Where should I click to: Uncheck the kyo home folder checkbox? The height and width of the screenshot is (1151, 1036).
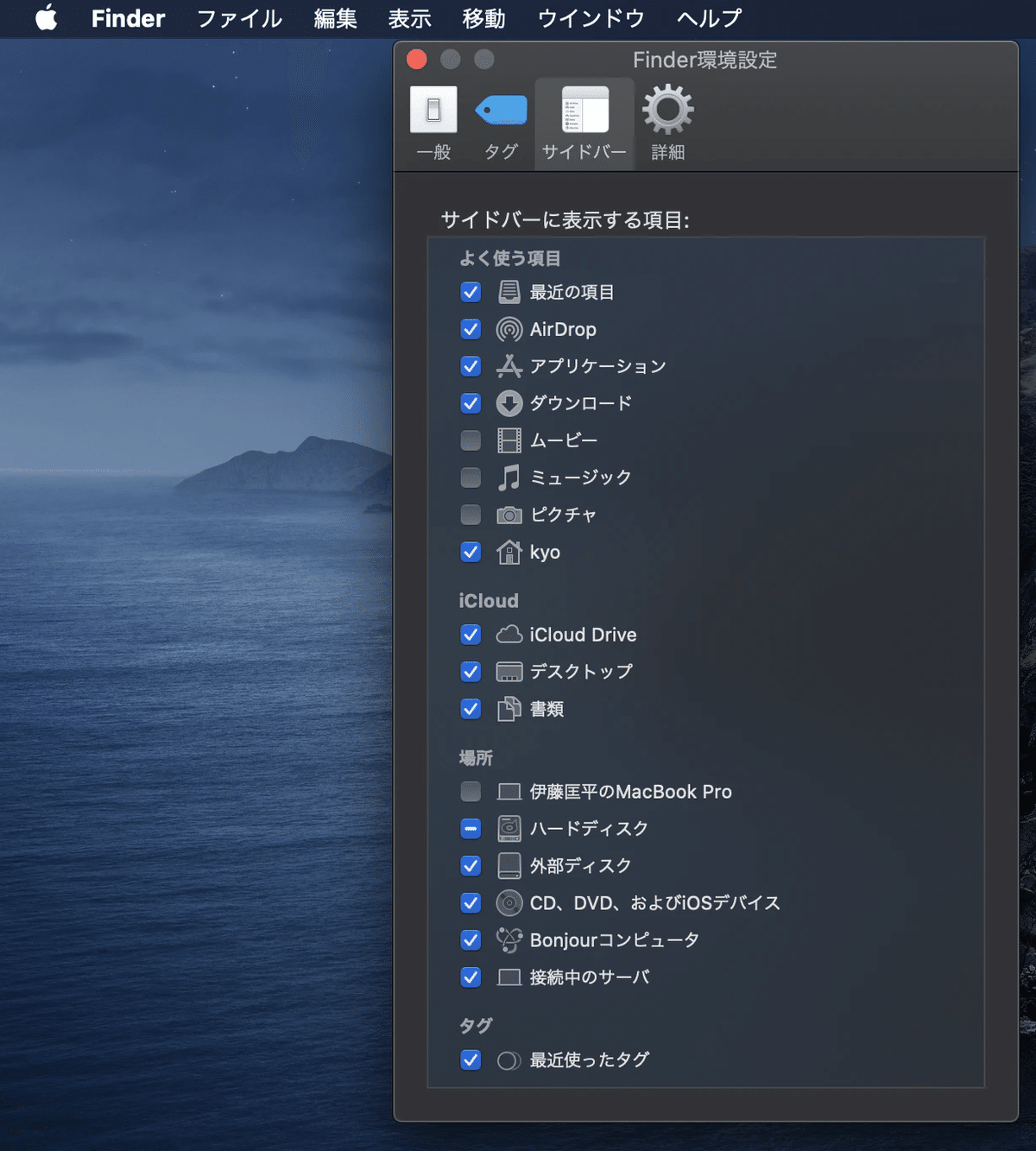(x=471, y=552)
